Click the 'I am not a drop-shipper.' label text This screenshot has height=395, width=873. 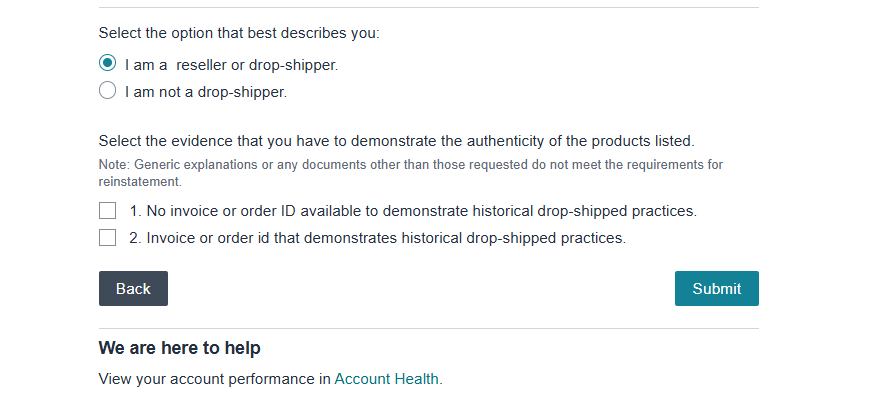pos(206,92)
